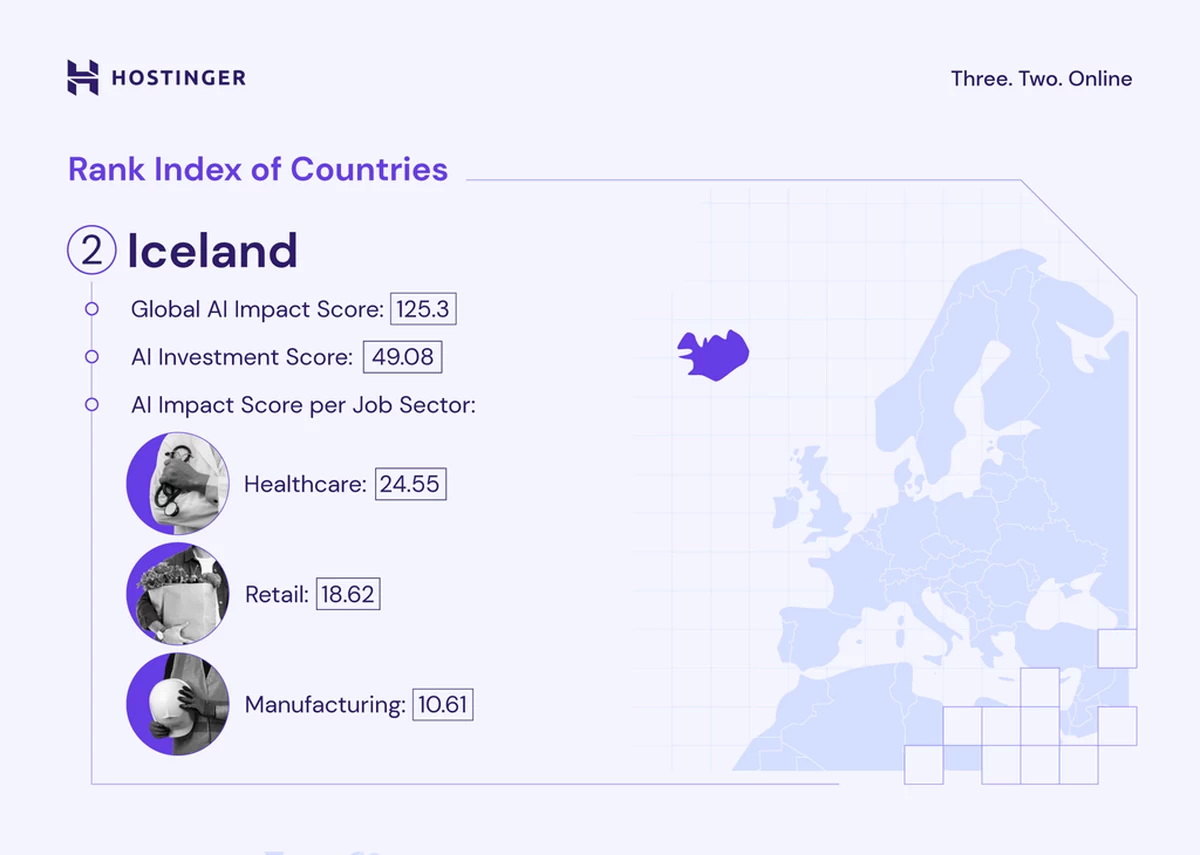The image size is (1200, 855).
Task: Click the Three. Two. Online tagline
Action: coord(1041,79)
